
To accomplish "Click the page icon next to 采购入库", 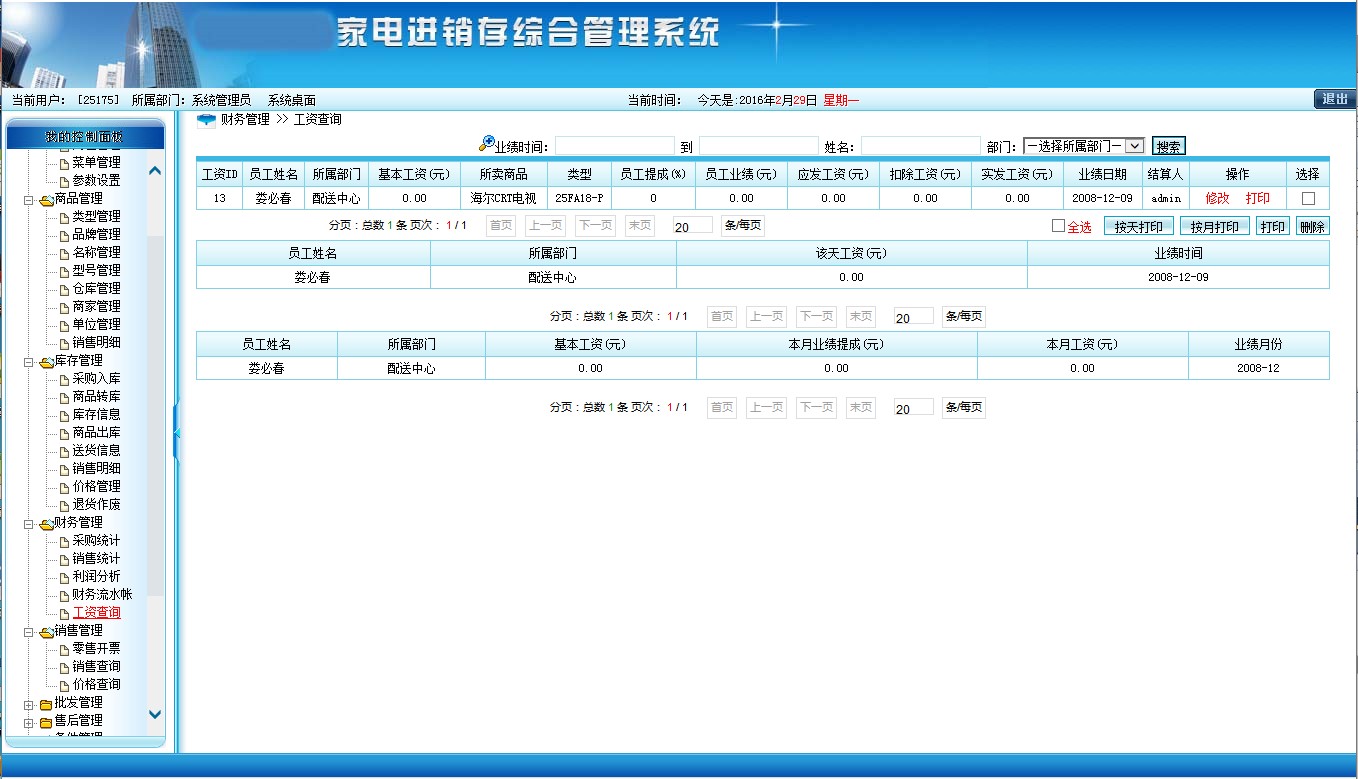I will click(64, 379).
